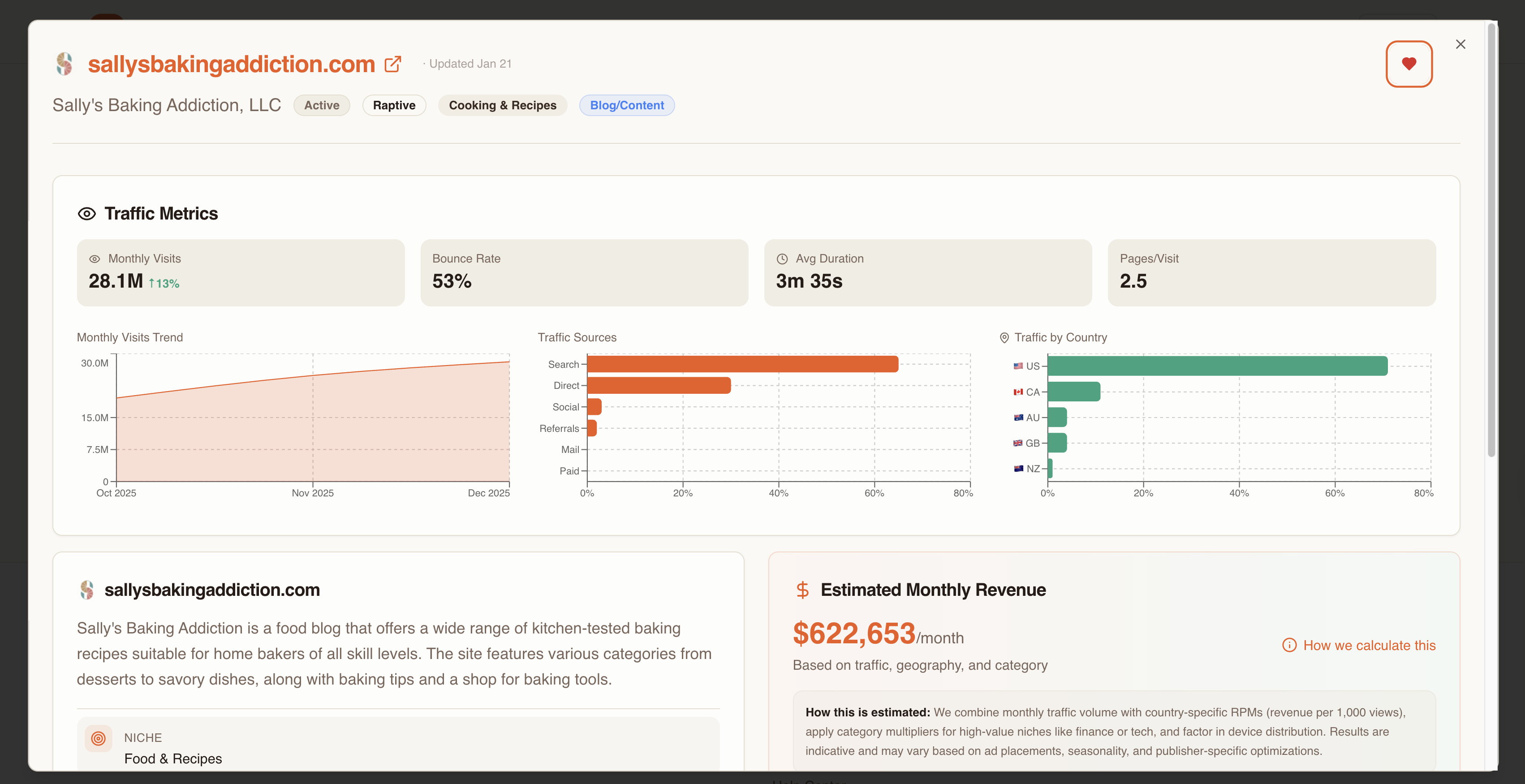Click the clock icon beside Avg Duration
Viewport: 1525px width, 784px height.
click(x=782, y=259)
